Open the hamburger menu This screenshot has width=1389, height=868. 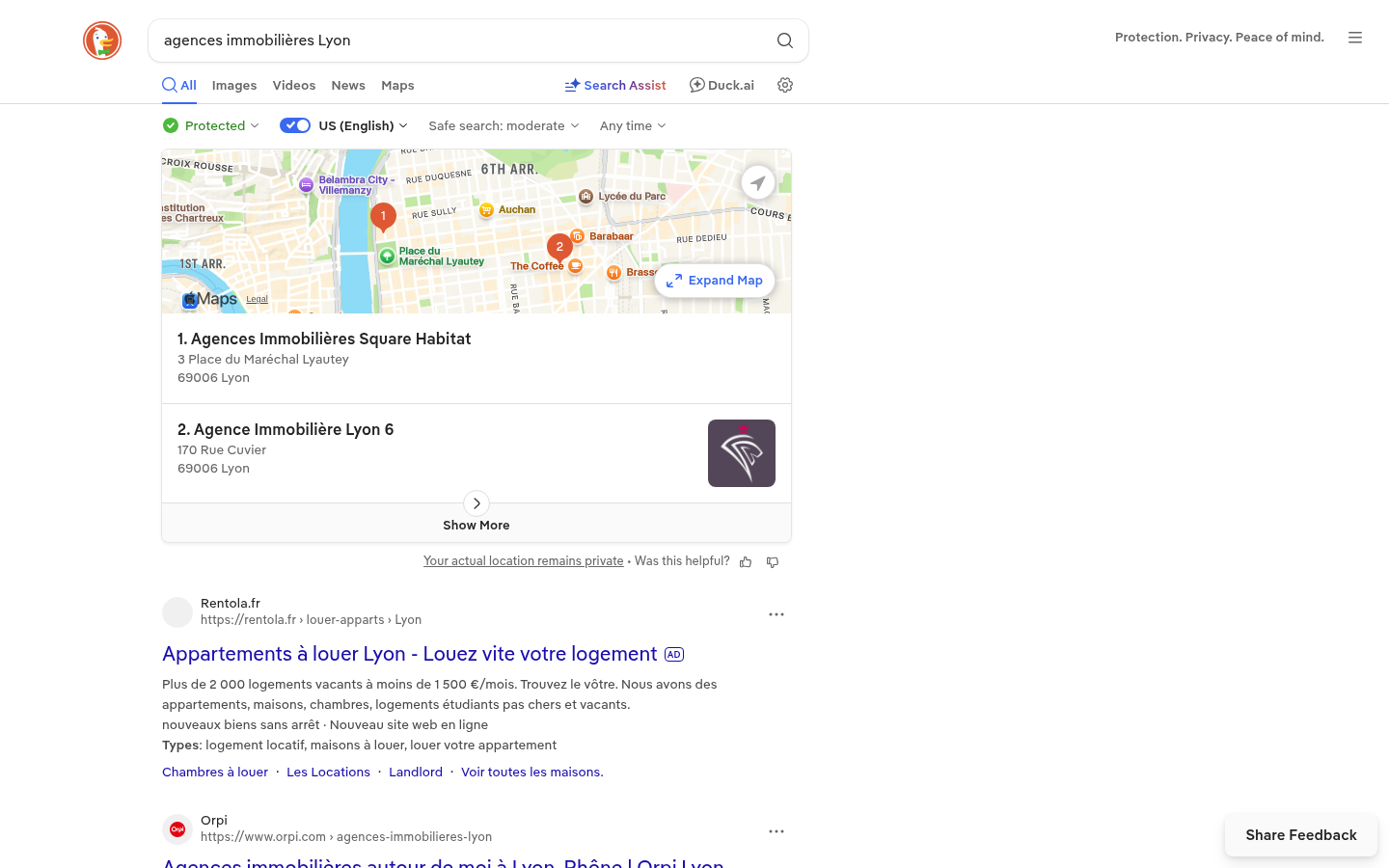1355,38
